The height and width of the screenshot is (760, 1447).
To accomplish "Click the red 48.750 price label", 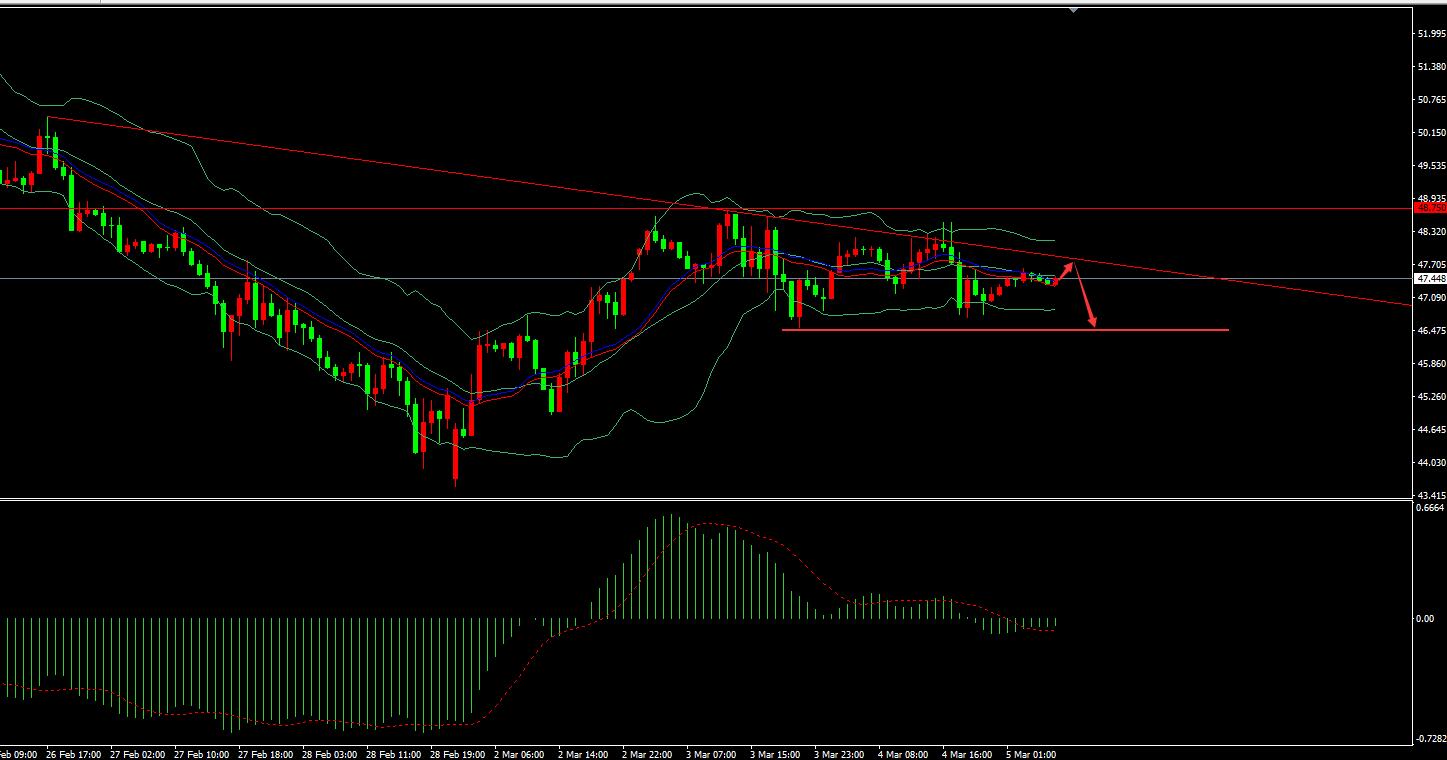I will pos(1431,208).
